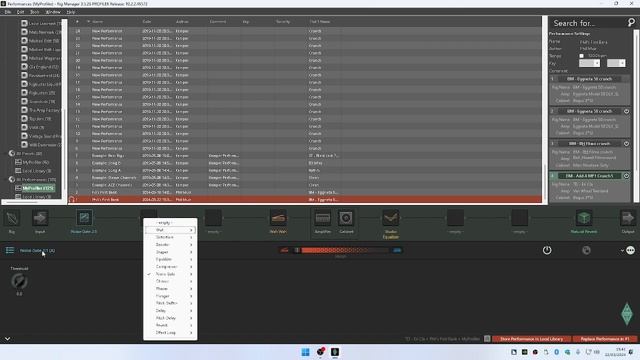Click the Date column header
Screen dimensions: 640x360
point(147,22)
